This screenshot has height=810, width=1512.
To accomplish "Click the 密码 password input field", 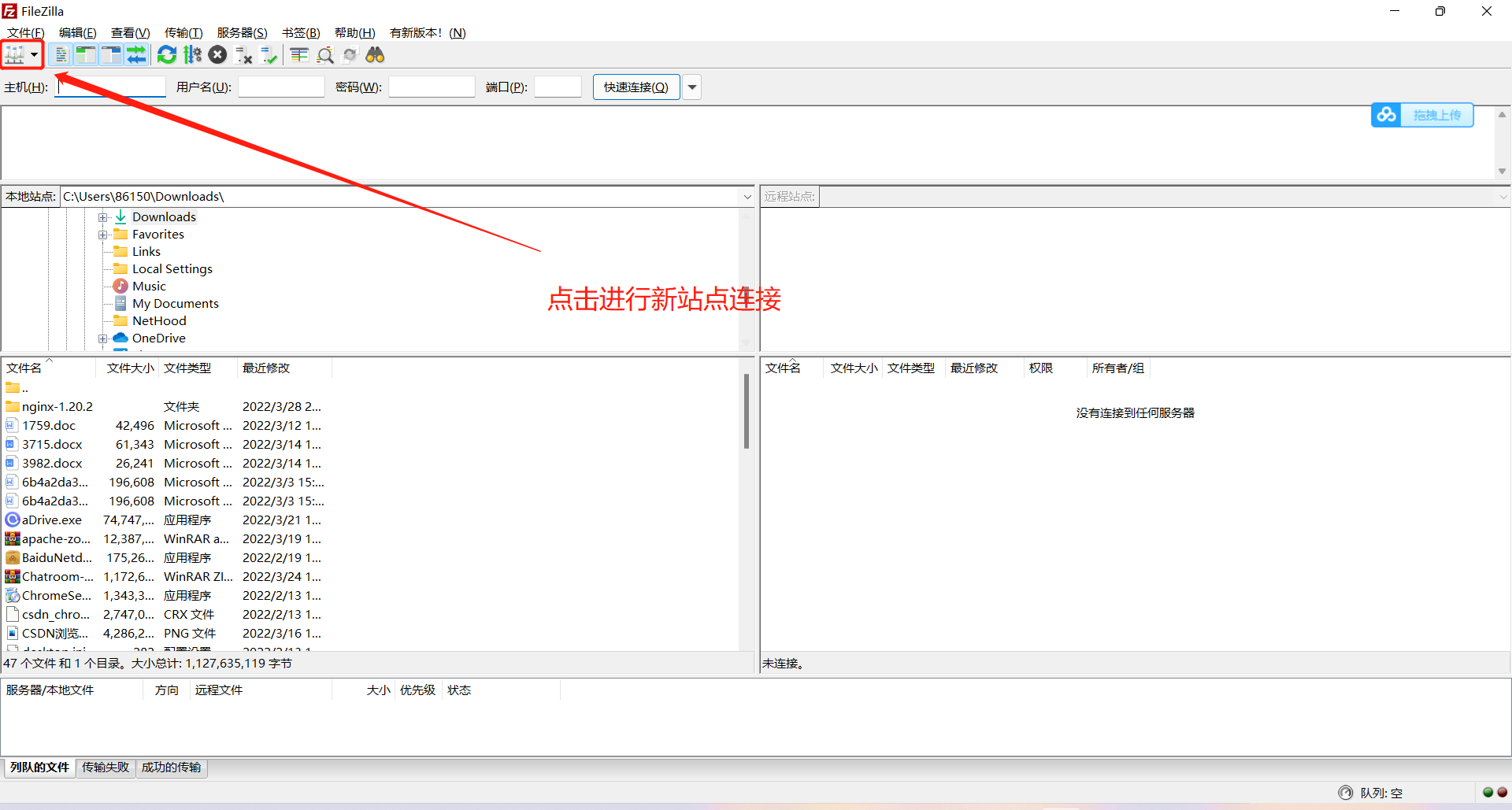I will pos(432,87).
